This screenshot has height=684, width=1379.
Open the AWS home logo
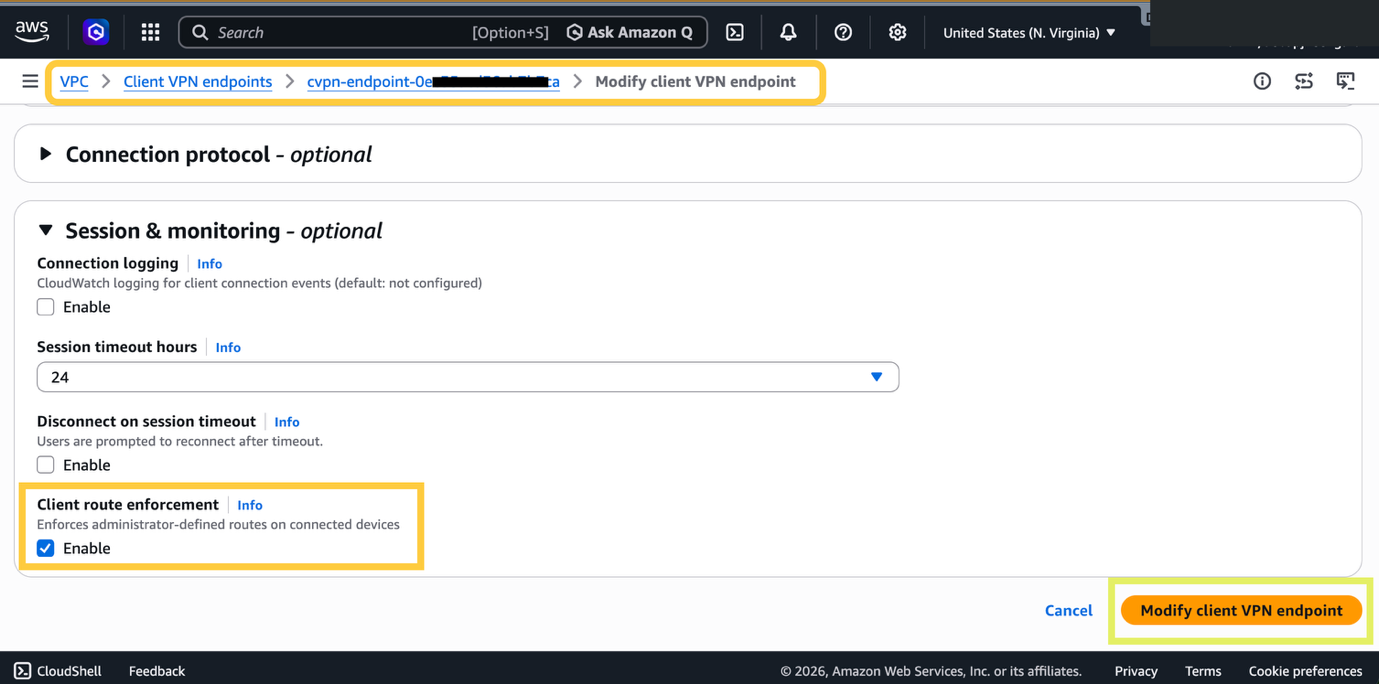point(32,32)
